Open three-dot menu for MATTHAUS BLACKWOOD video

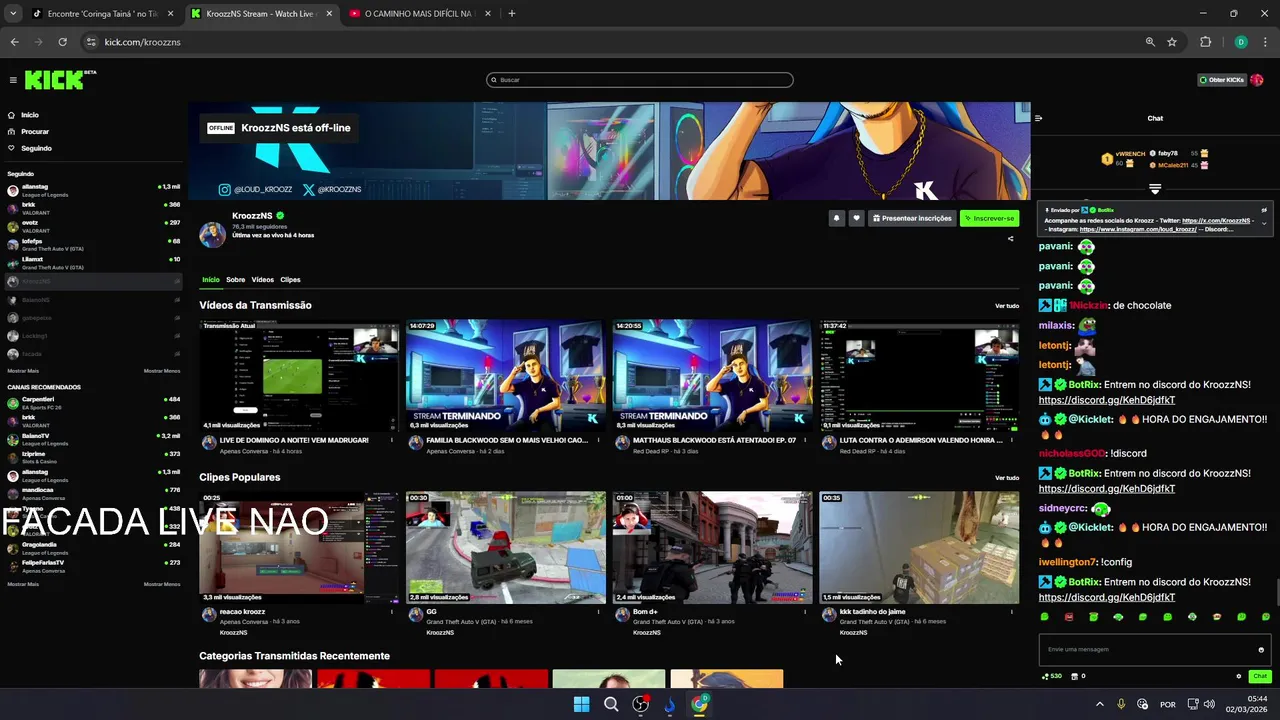805,440
